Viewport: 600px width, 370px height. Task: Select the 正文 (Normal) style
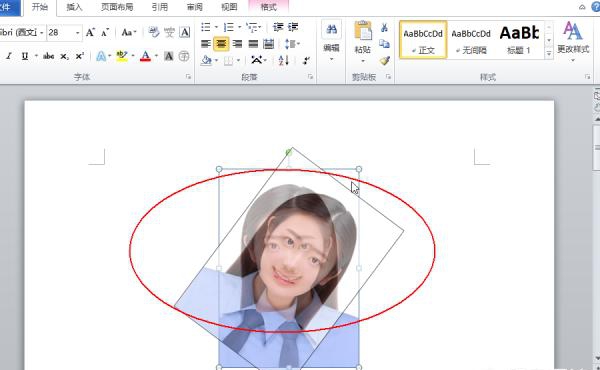tap(423, 40)
